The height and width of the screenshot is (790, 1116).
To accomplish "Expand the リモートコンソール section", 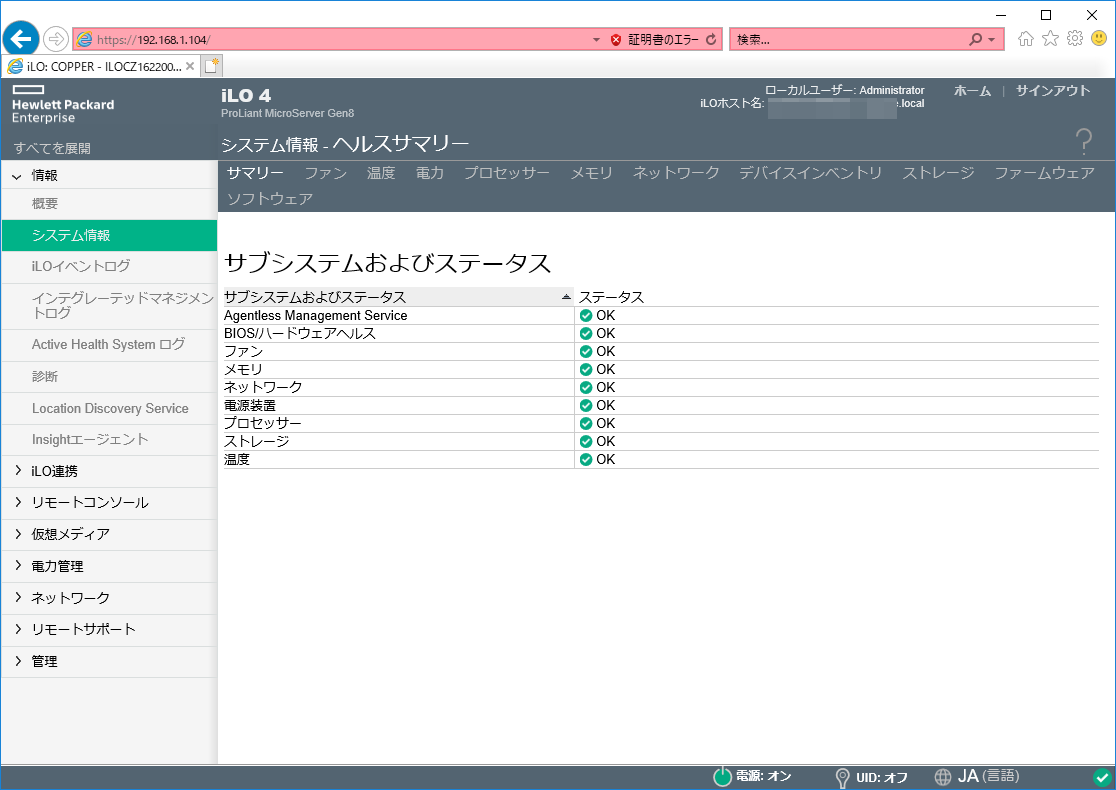I will click(18, 502).
